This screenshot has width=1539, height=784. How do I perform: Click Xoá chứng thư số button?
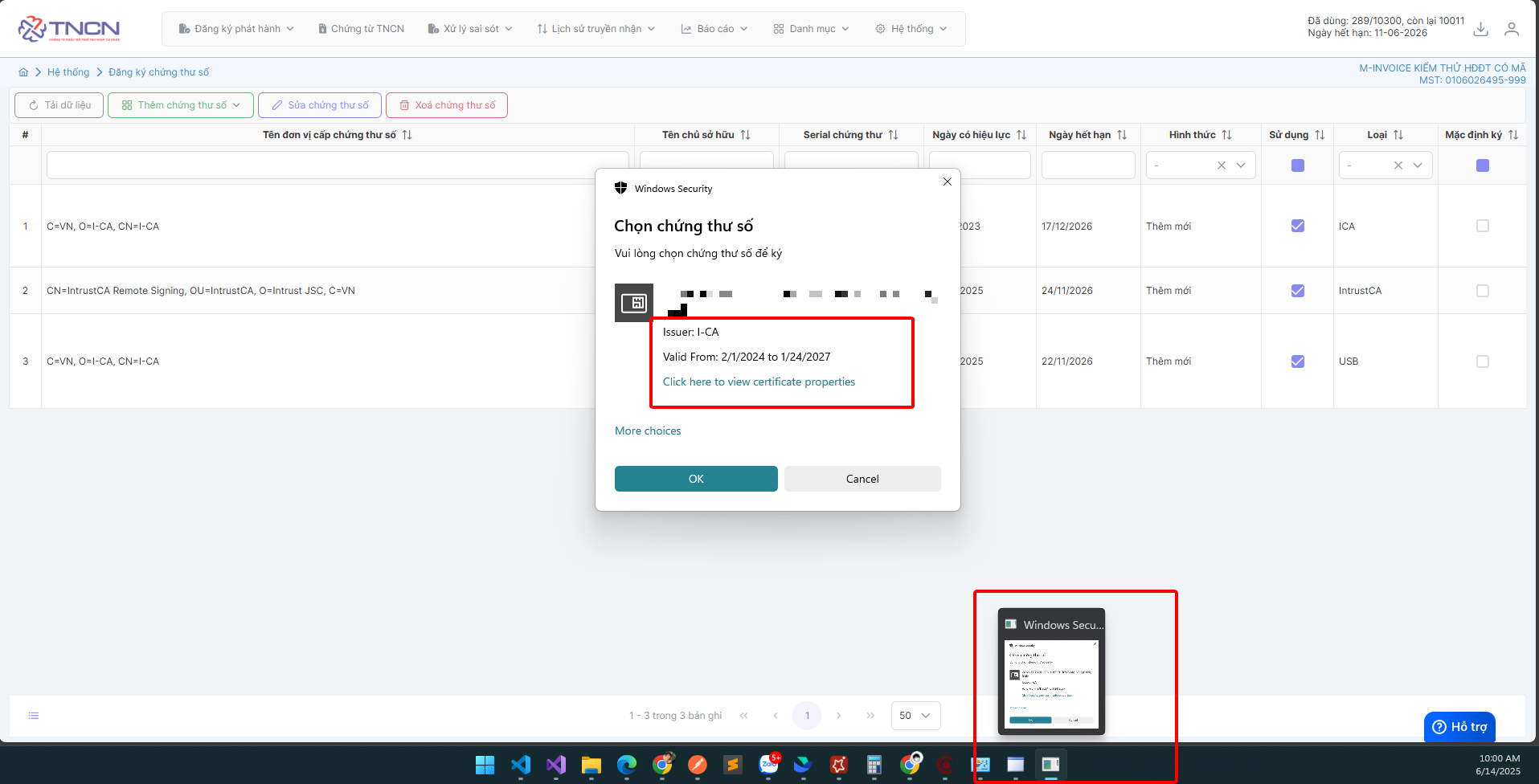click(447, 105)
